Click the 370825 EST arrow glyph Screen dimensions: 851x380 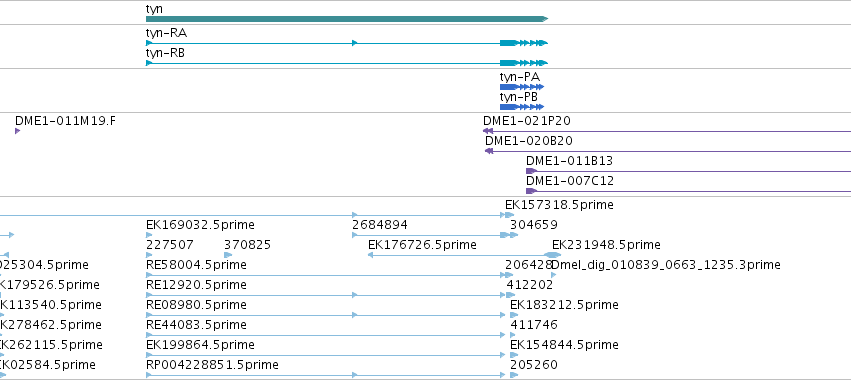pos(228,255)
